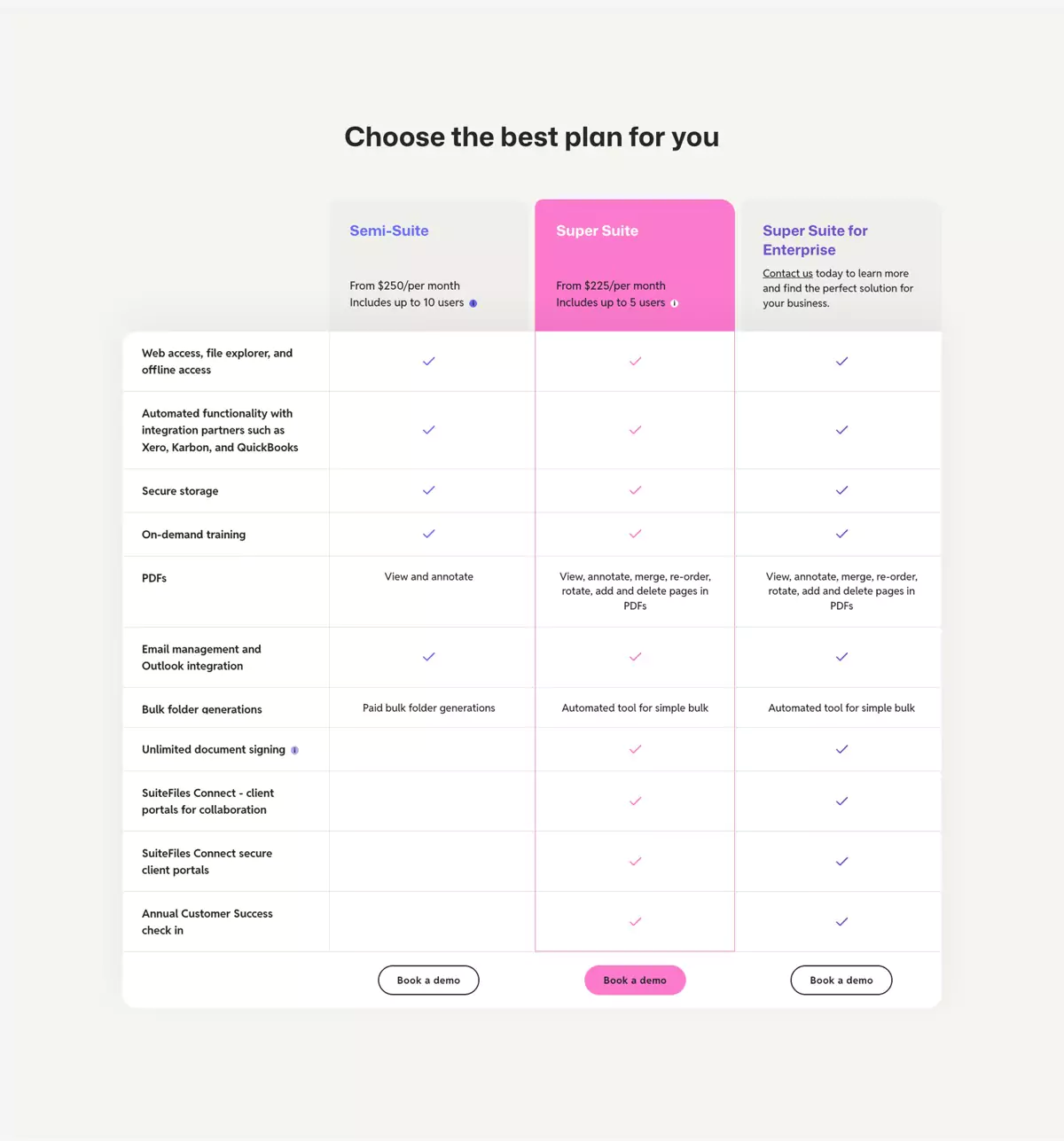
Task: Click the Paid bulk folder generations cell
Action: tap(429, 707)
